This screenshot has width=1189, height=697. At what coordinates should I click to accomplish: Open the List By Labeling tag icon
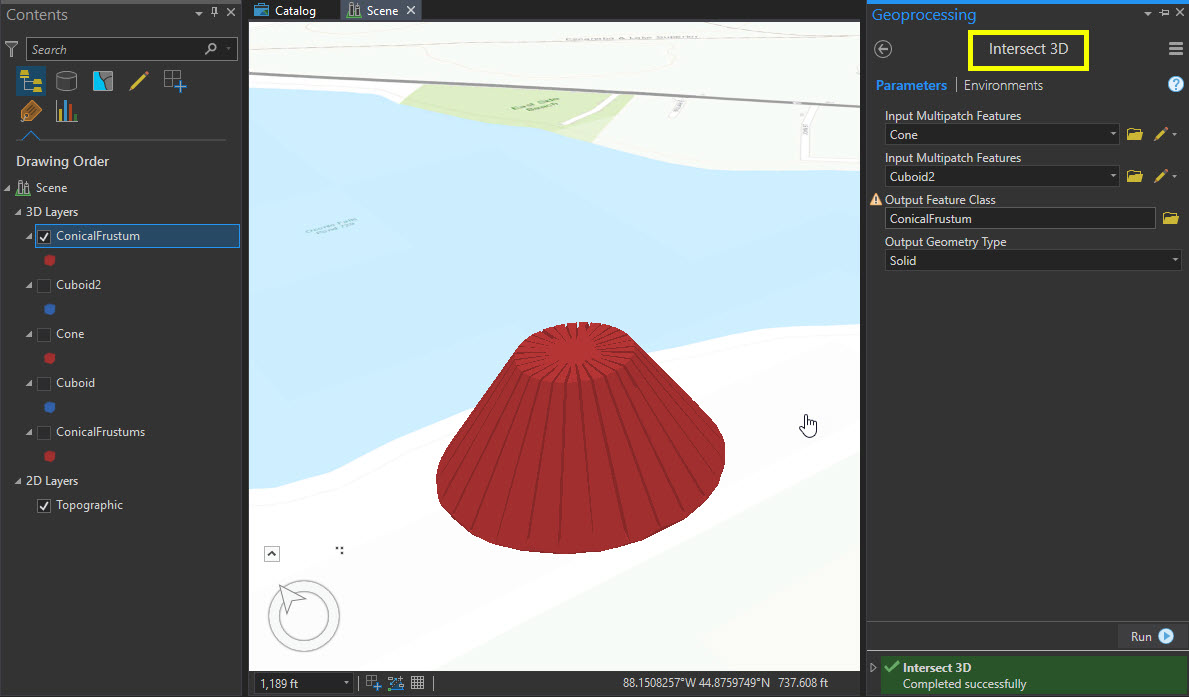click(x=30, y=111)
